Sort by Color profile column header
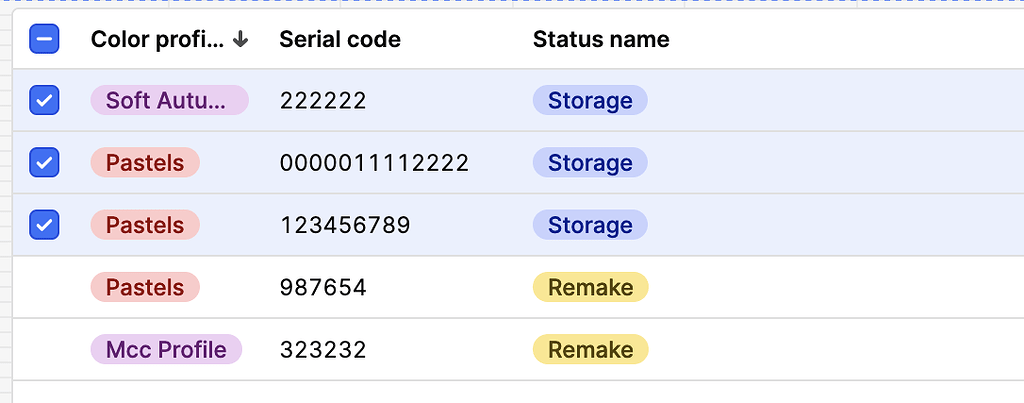Screen dimensions: 1024x403 point(157,39)
